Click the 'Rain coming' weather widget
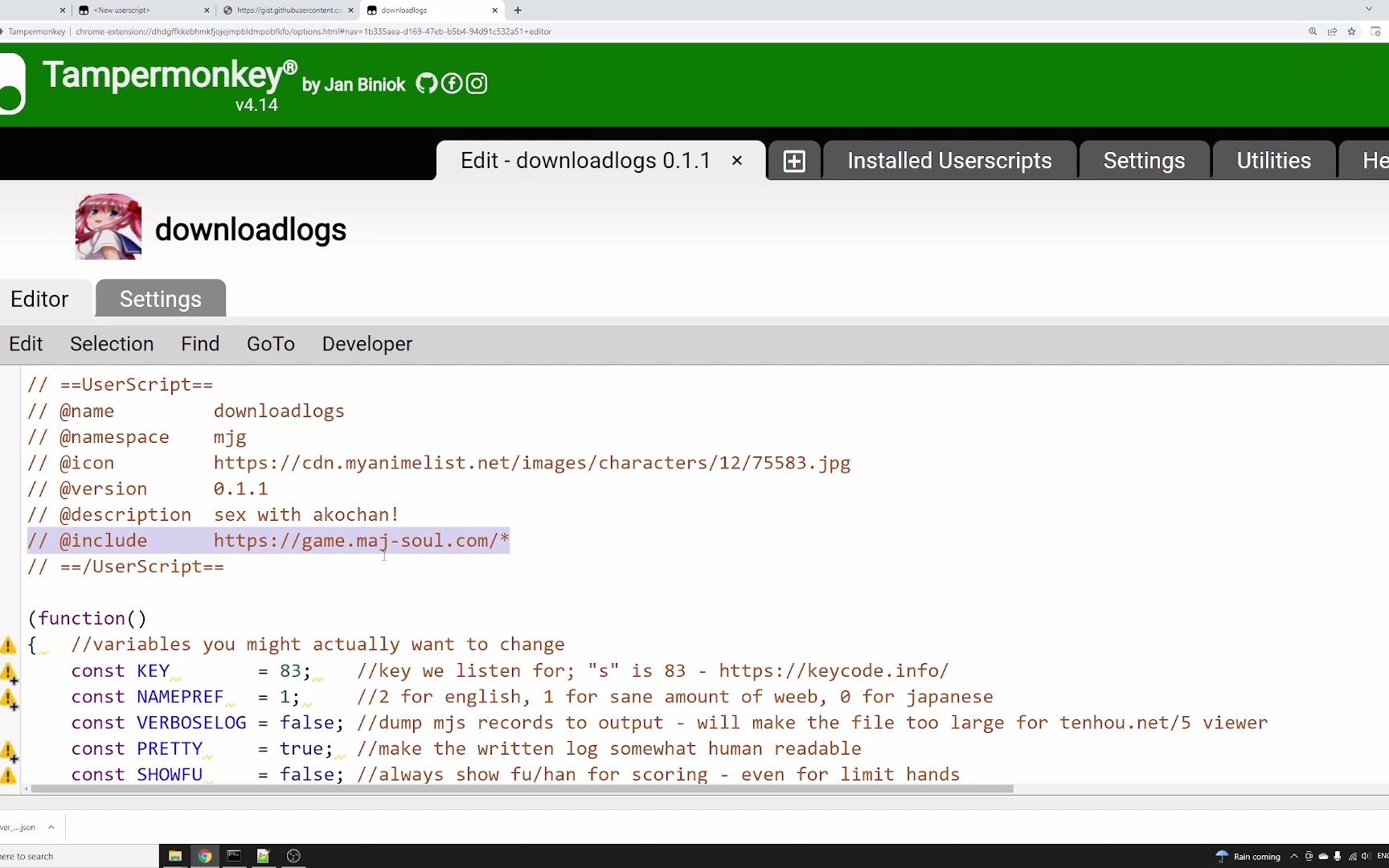This screenshot has width=1389, height=868. click(x=1248, y=856)
